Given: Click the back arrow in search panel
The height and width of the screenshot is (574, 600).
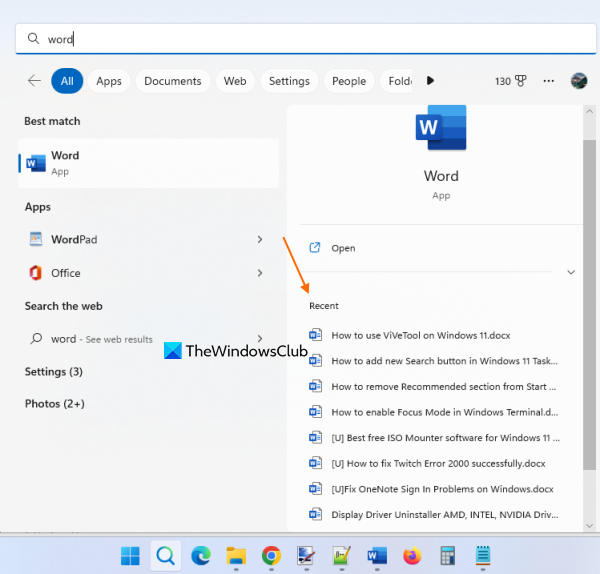Looking at the screenshot, I should click(35, 81).
